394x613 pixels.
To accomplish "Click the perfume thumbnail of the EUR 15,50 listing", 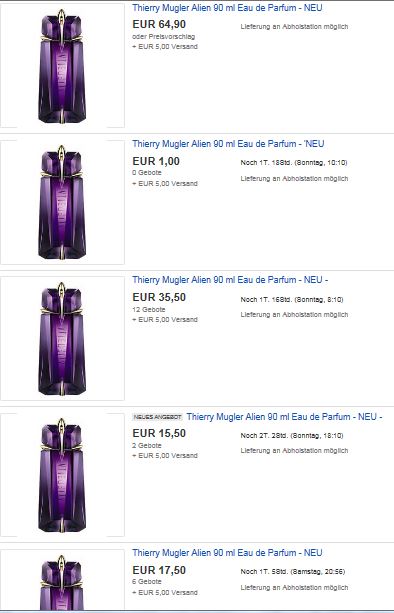I will [62, 475].
